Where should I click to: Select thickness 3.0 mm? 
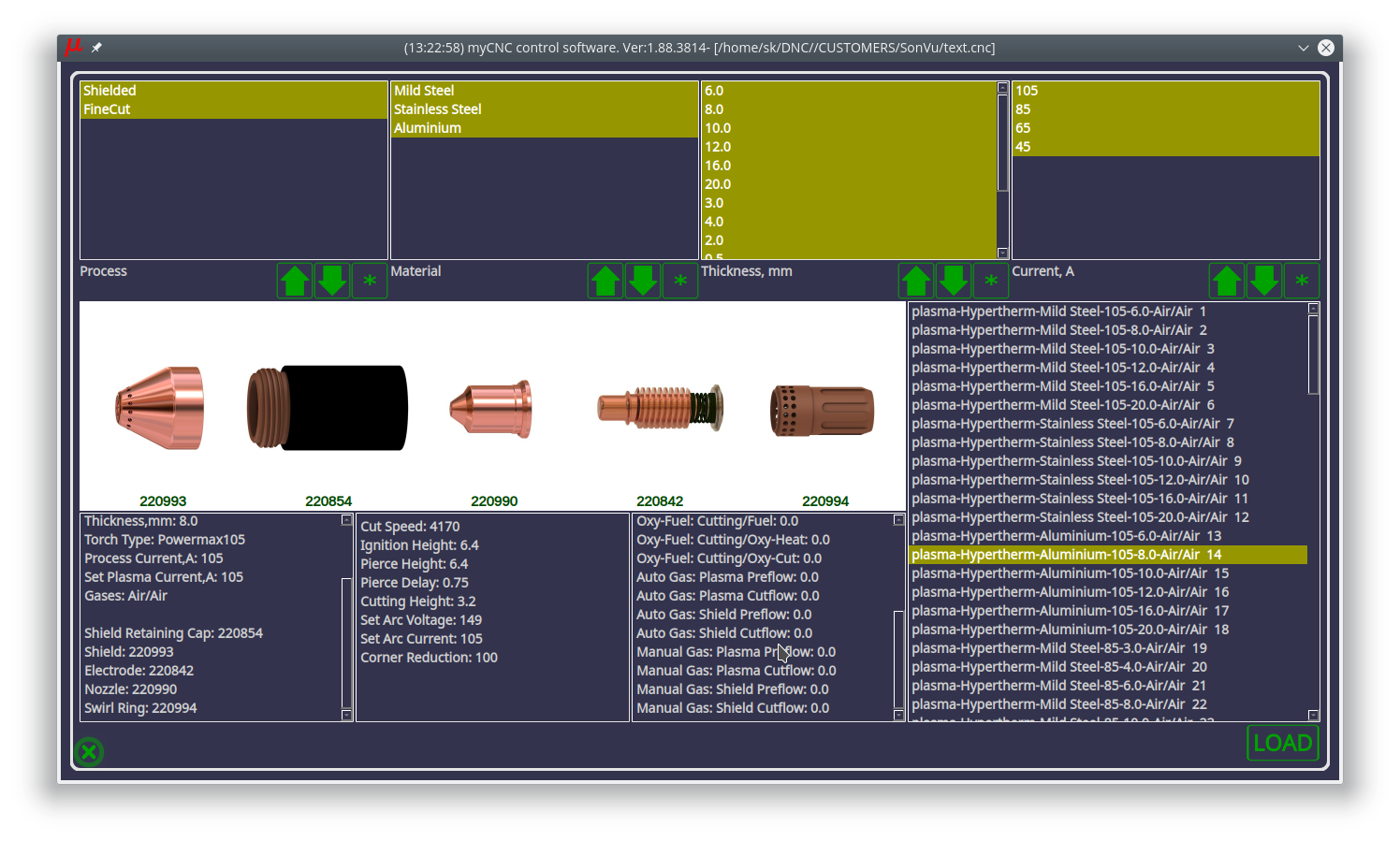tap(850, 203)
